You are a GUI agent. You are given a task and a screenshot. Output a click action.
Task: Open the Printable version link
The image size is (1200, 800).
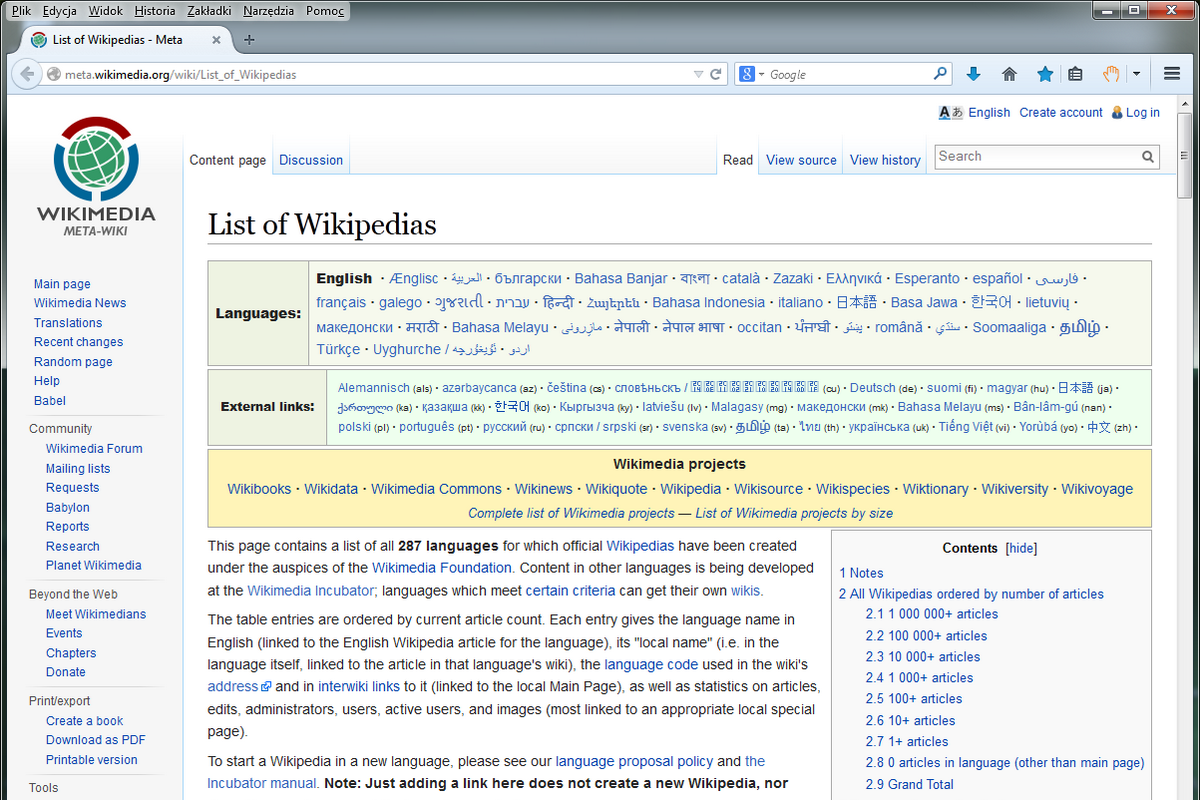click(x=92, y=759)
